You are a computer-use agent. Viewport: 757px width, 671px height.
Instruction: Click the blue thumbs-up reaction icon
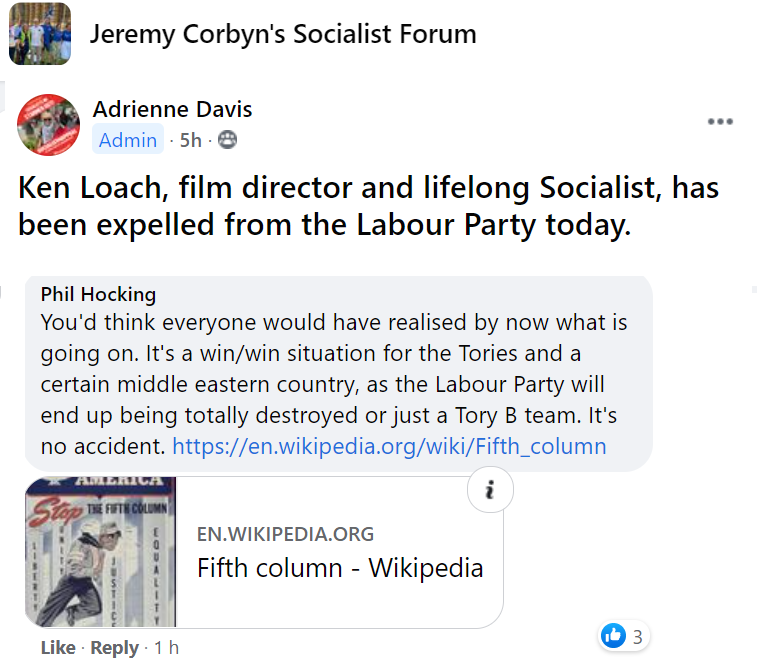pos(613,635)
